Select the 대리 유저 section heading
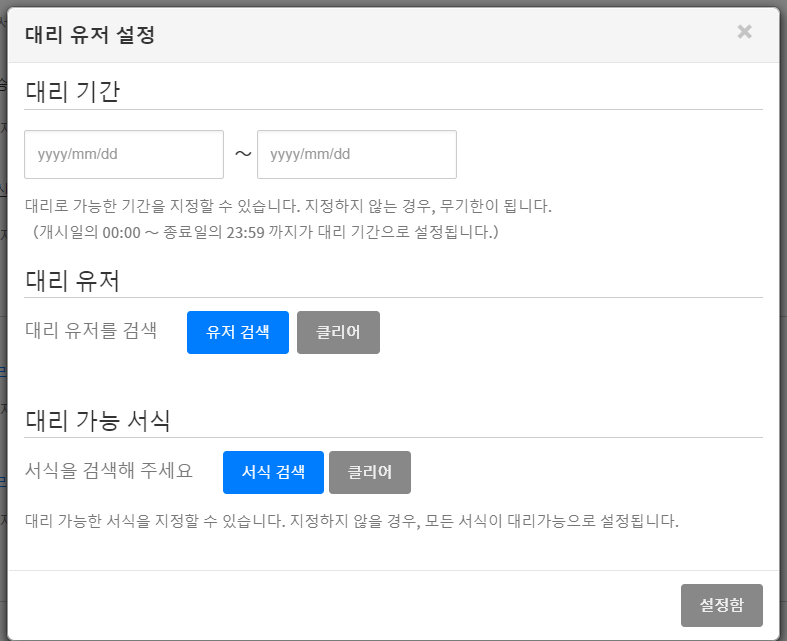787x641 pixels. [72, 280]
